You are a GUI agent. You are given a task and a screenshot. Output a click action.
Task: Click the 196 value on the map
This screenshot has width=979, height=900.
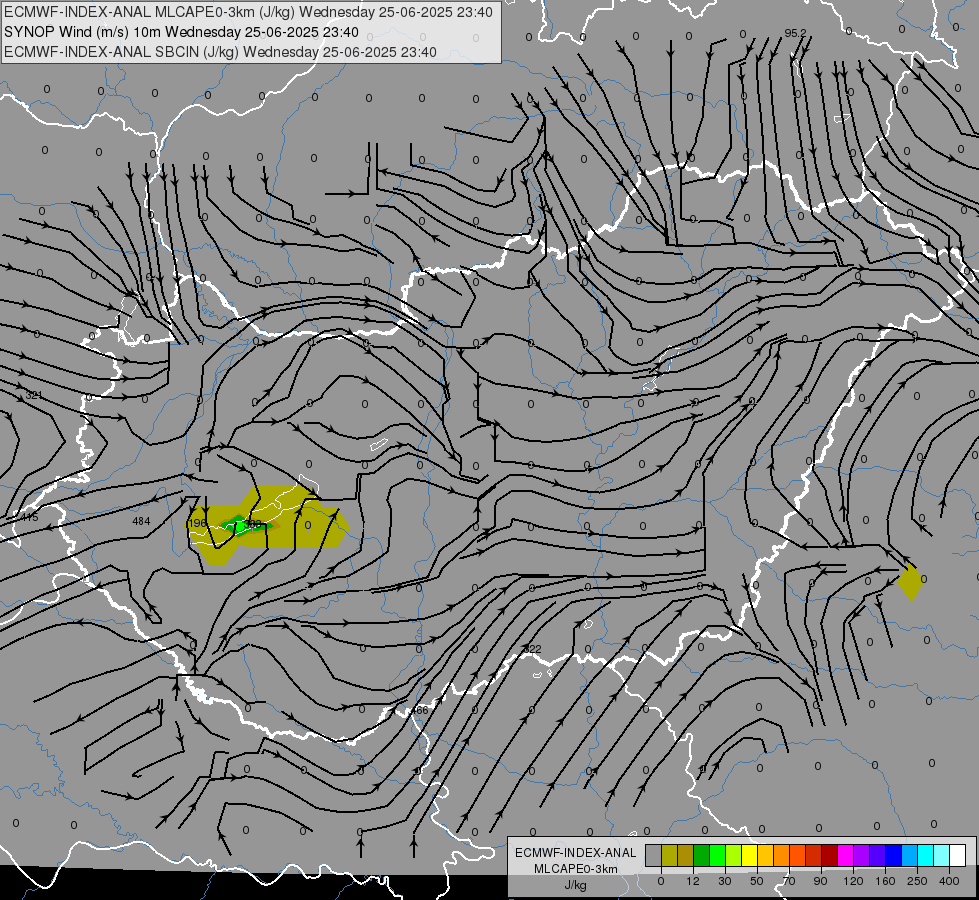coord(197,523)
